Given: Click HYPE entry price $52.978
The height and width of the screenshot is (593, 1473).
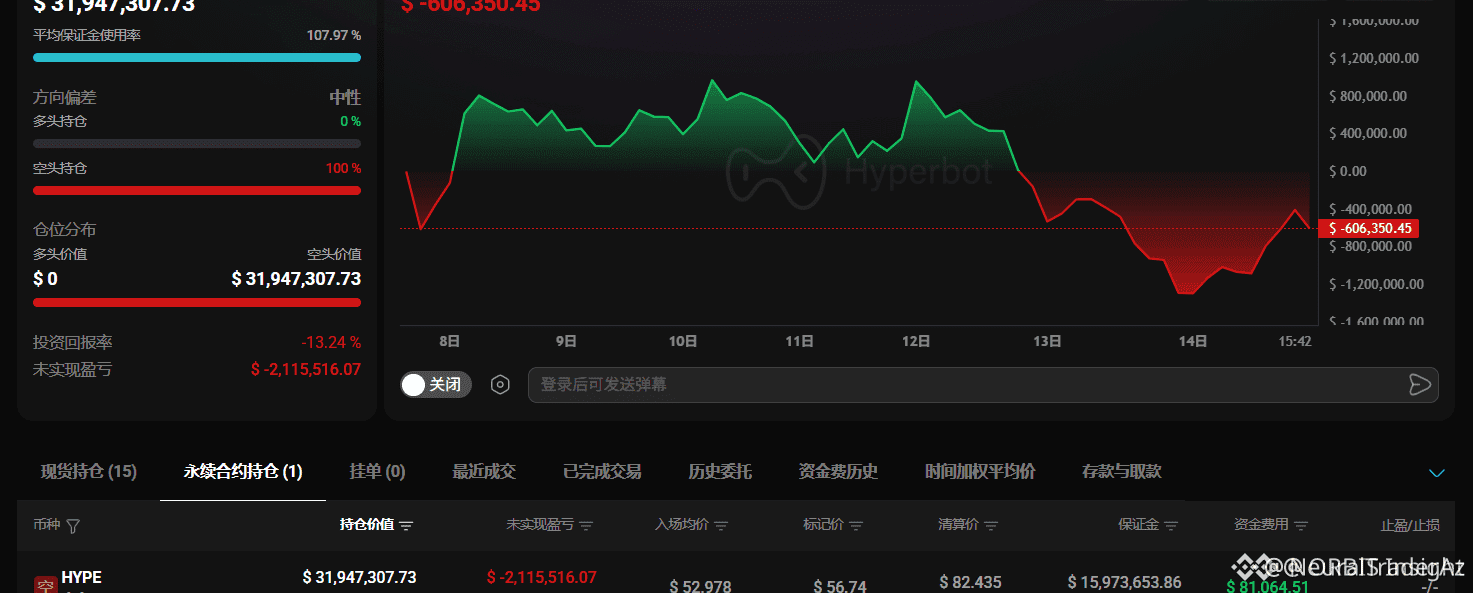Looking at the screenshot, I should click(x=700, y=585).
